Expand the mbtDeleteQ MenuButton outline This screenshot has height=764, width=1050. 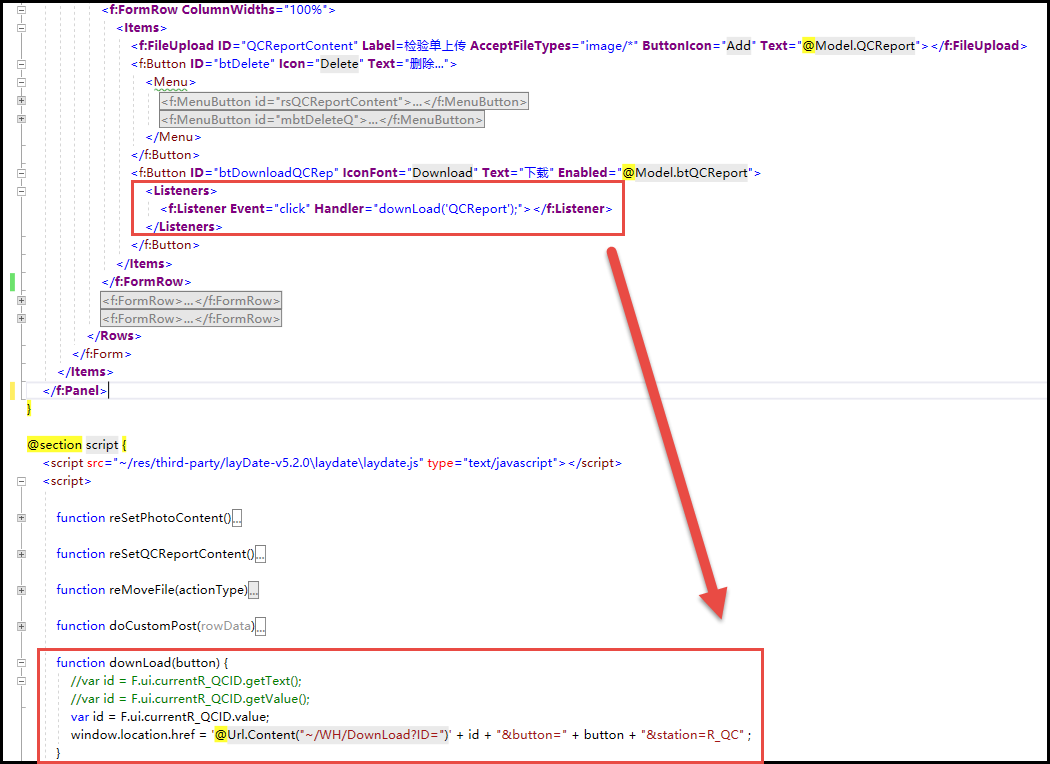tap(21, 119)
